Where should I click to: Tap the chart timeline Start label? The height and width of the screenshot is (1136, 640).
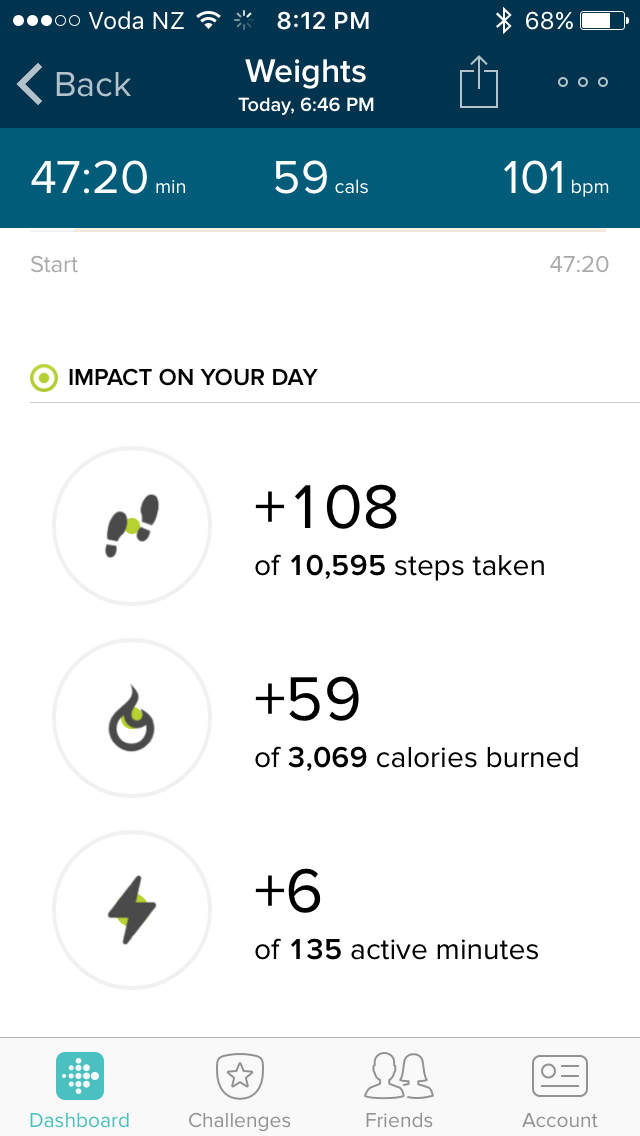click(54, 264)
